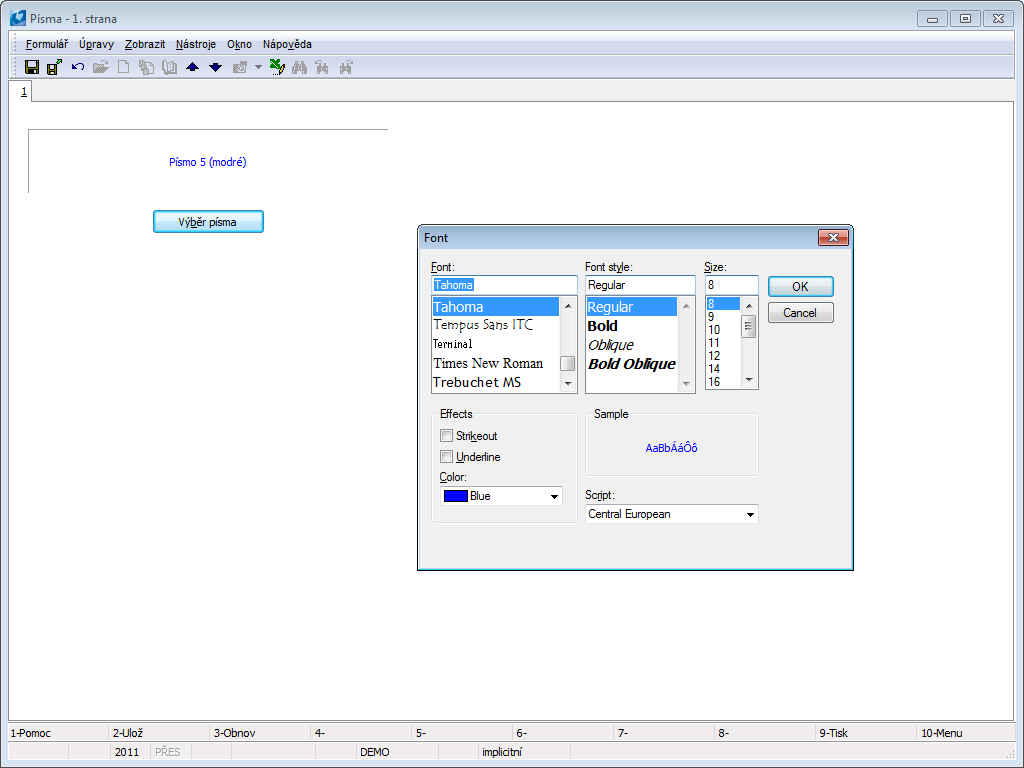Open the Color dropdown showing Blue
The image size is (1024, 768).
click(501, 496)
